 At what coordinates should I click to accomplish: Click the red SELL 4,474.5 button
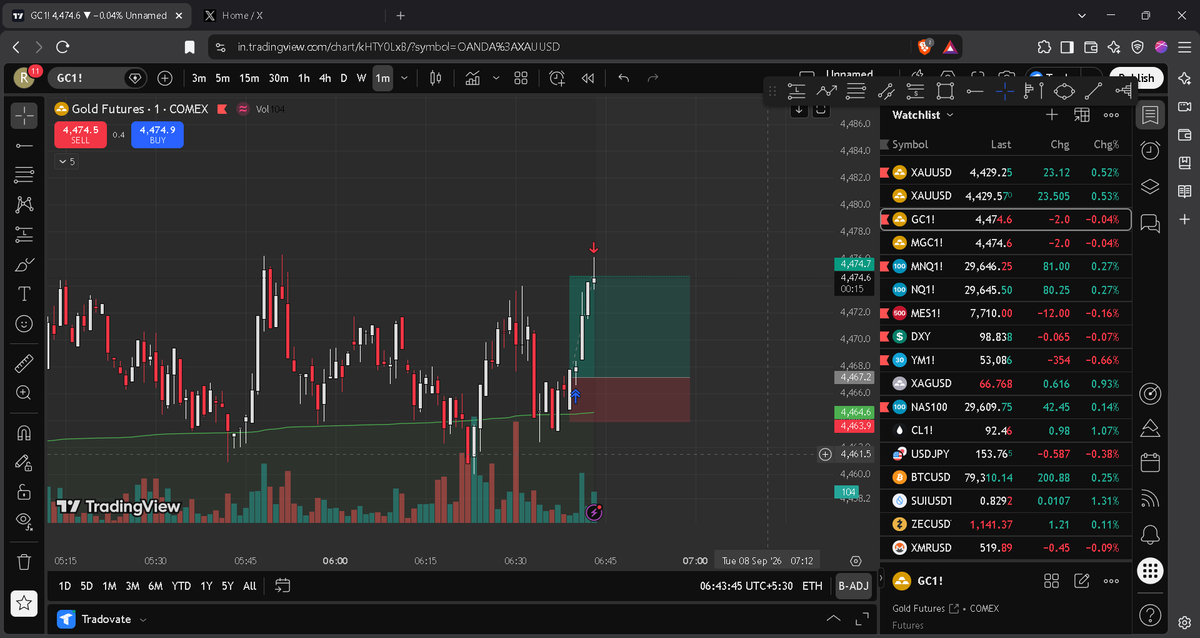(80, 134)
